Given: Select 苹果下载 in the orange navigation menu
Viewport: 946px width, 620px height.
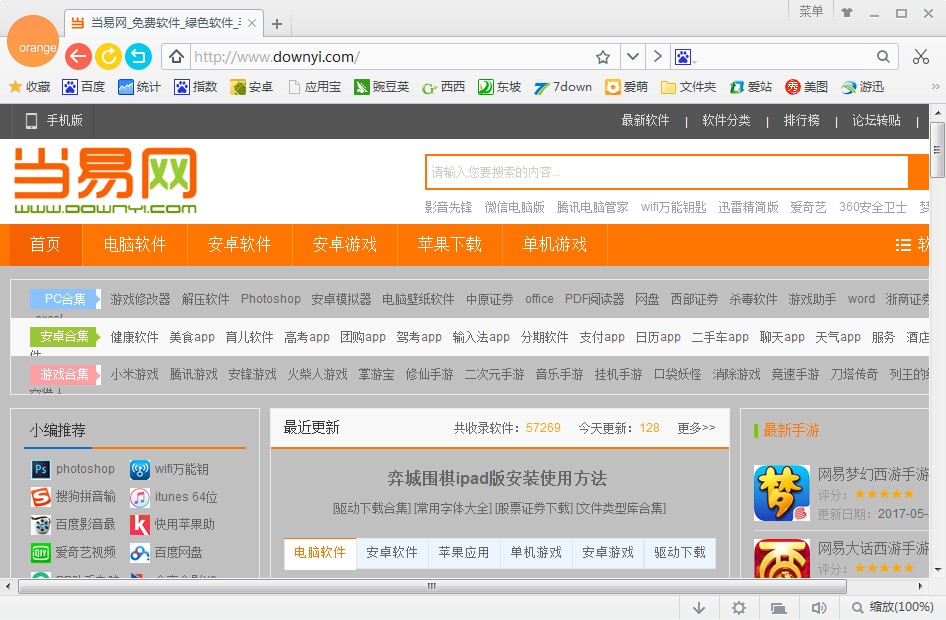Looking at the screenshot, I should (x=449, y=244).
